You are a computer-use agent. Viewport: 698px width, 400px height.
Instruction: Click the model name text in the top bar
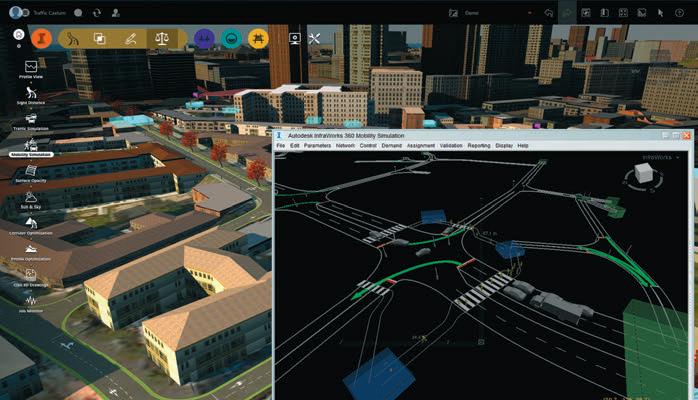(x=50, y=13)
